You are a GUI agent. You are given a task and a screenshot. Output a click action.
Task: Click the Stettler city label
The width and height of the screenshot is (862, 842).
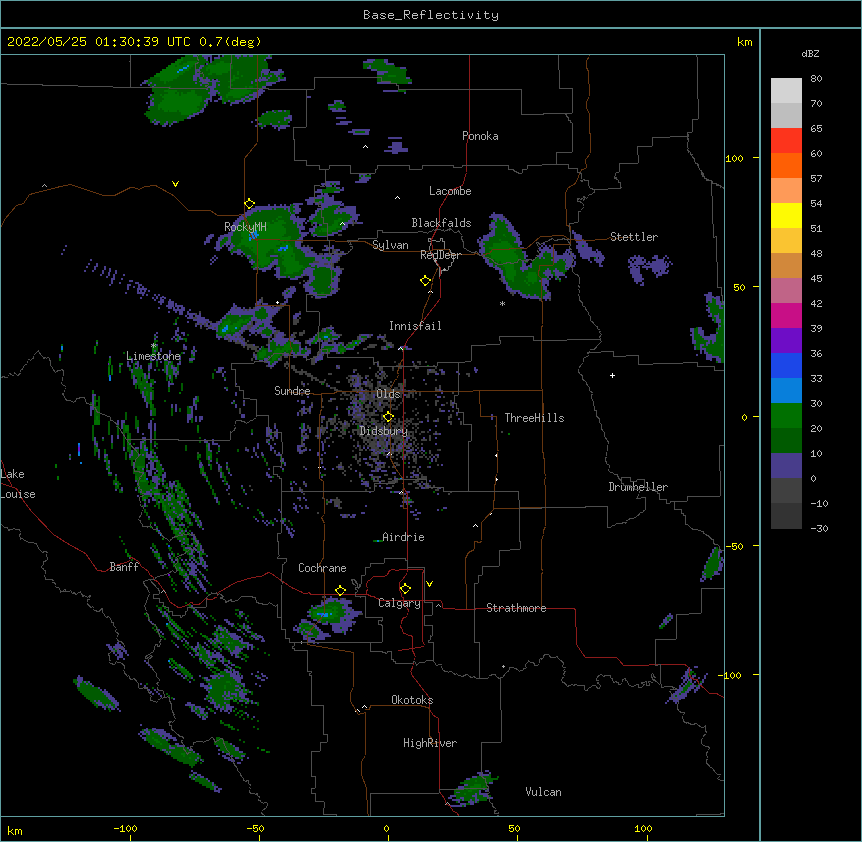point(634,237)
